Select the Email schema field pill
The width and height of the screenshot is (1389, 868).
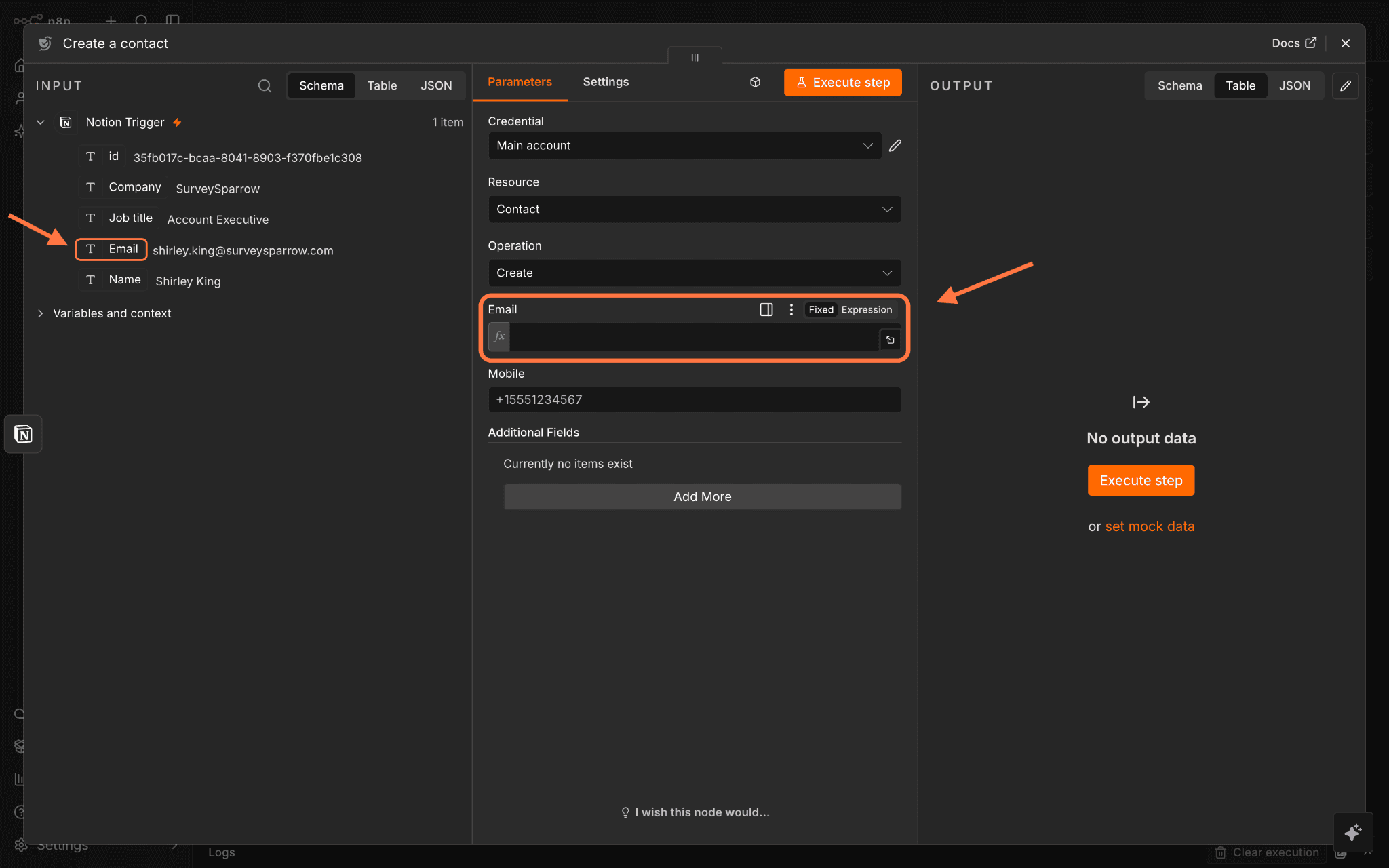(111, 250)
